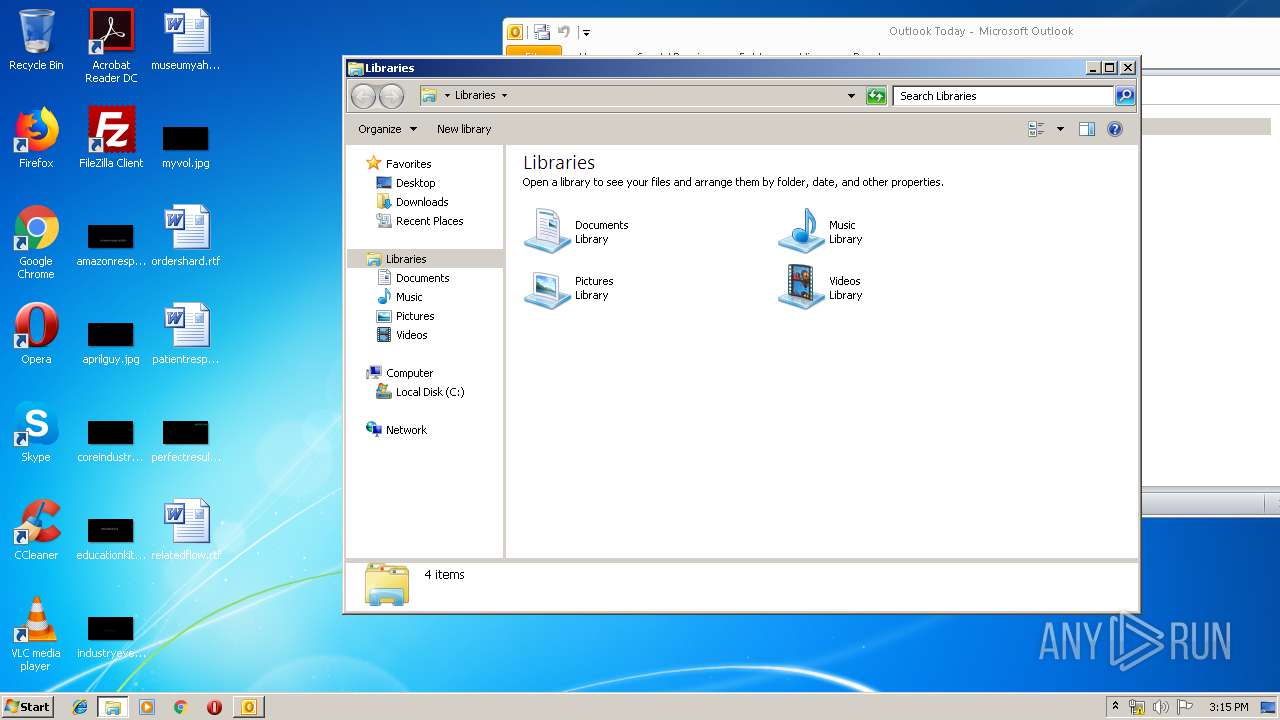Select patientresp document on desktop
Viewport: 1280px width, 720px height.
186,334
